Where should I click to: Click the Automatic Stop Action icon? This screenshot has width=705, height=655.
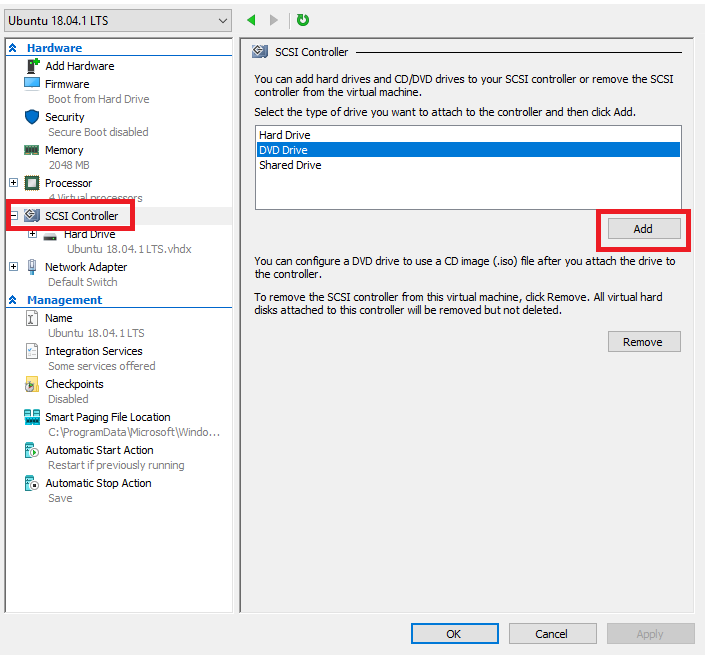point(31,483)
